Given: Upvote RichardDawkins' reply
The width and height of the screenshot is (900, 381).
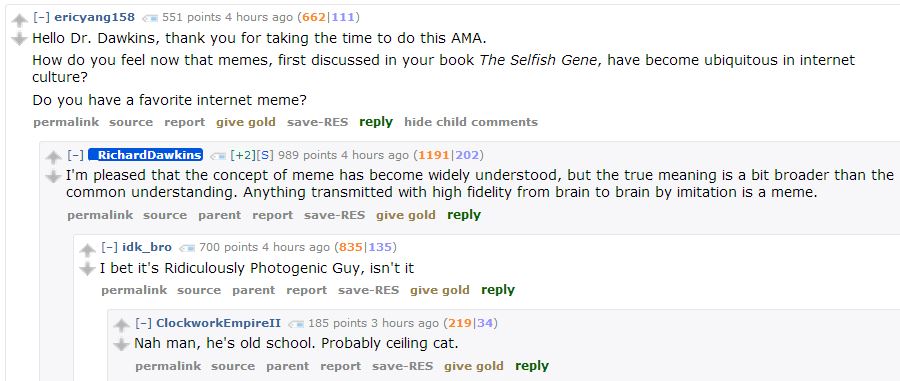Looking at the screenshot, I should (53, 157).
